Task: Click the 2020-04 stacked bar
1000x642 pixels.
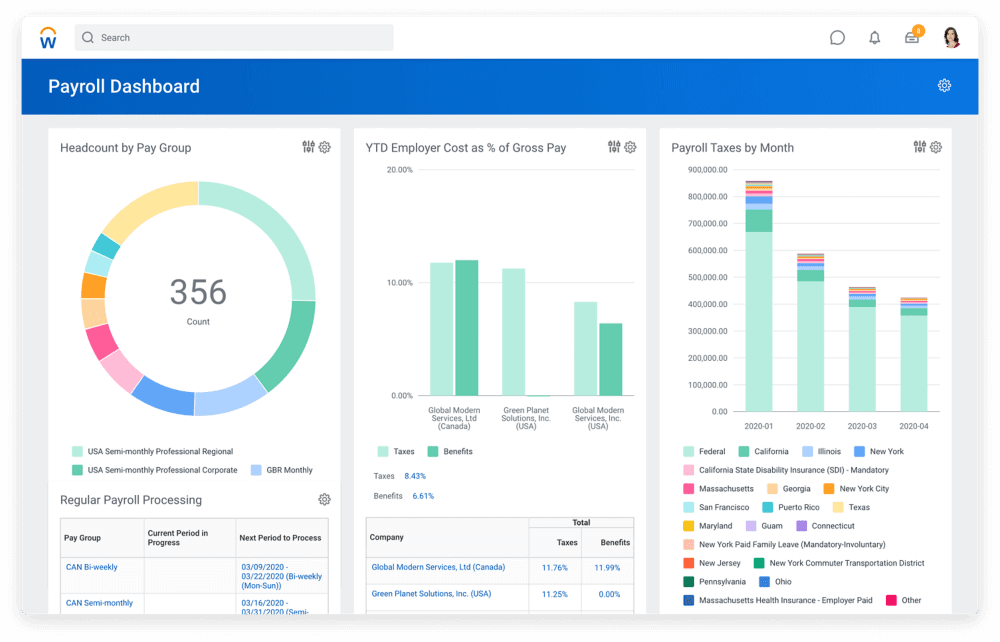Action: click(914, 354)
